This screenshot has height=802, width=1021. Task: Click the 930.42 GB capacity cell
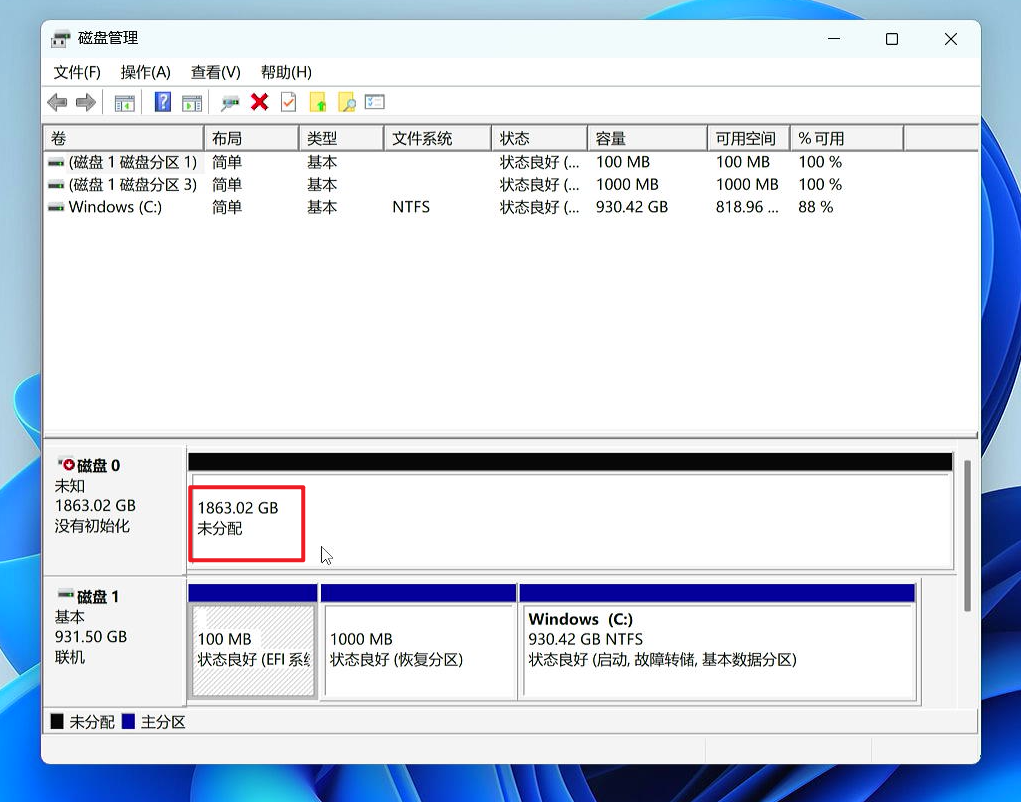point(632,207)
